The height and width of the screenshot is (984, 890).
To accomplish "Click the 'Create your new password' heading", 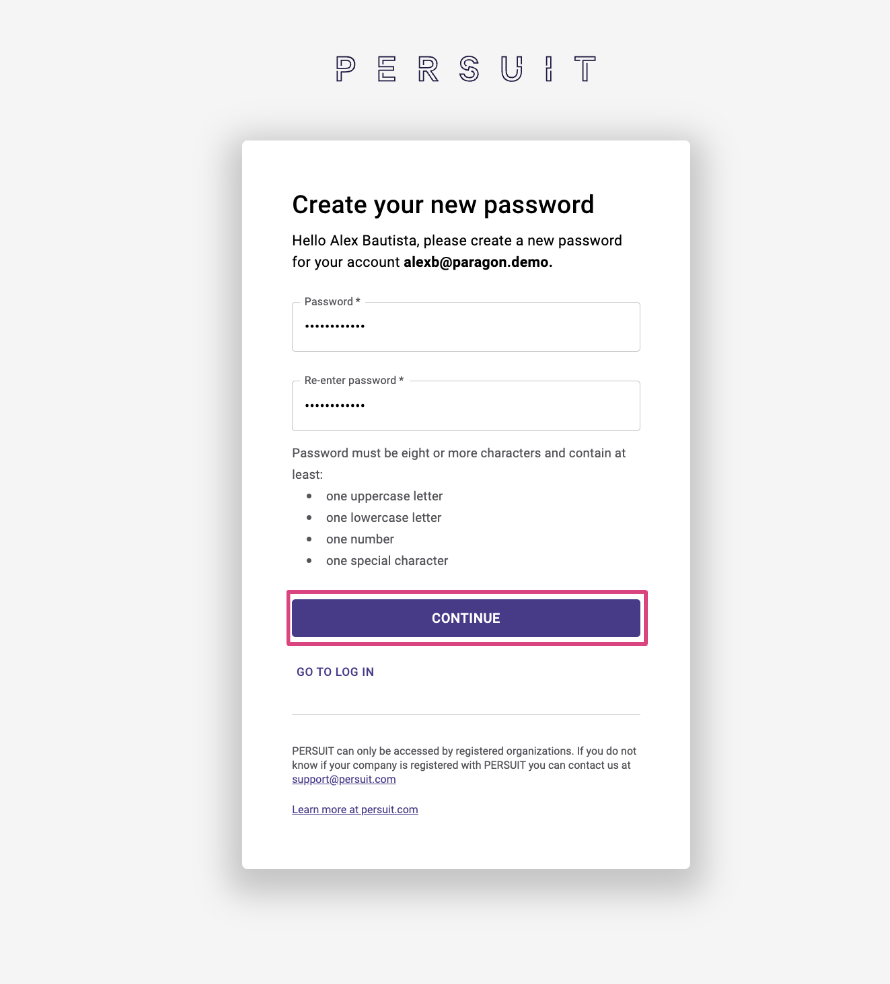I will [443, 205].
